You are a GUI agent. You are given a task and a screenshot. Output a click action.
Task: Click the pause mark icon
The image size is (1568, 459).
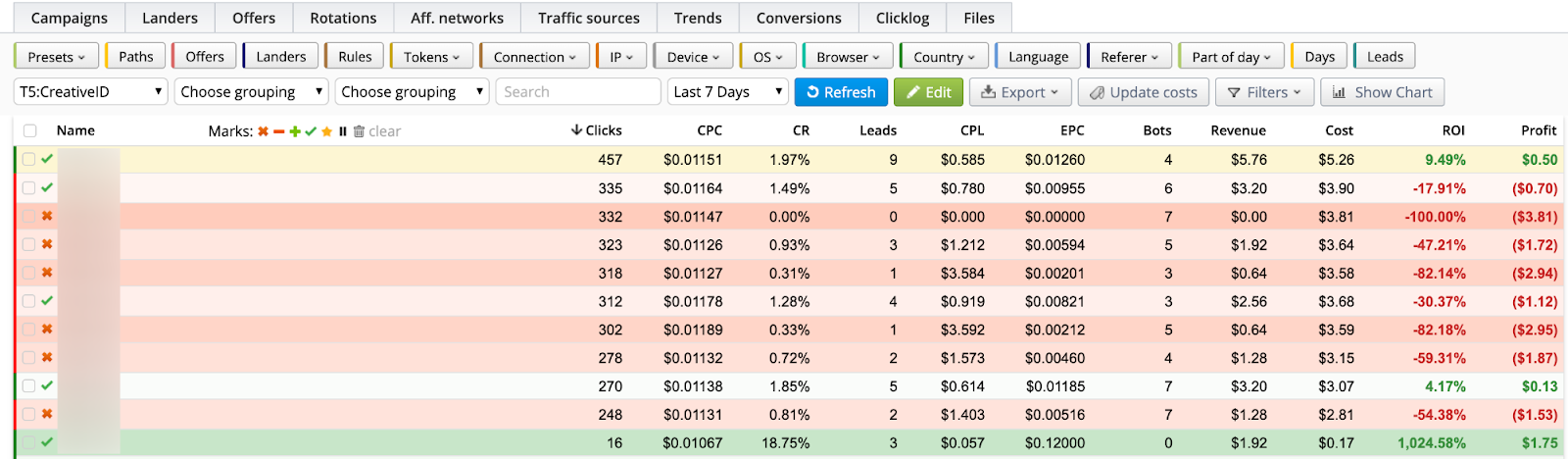click(342, 131)
